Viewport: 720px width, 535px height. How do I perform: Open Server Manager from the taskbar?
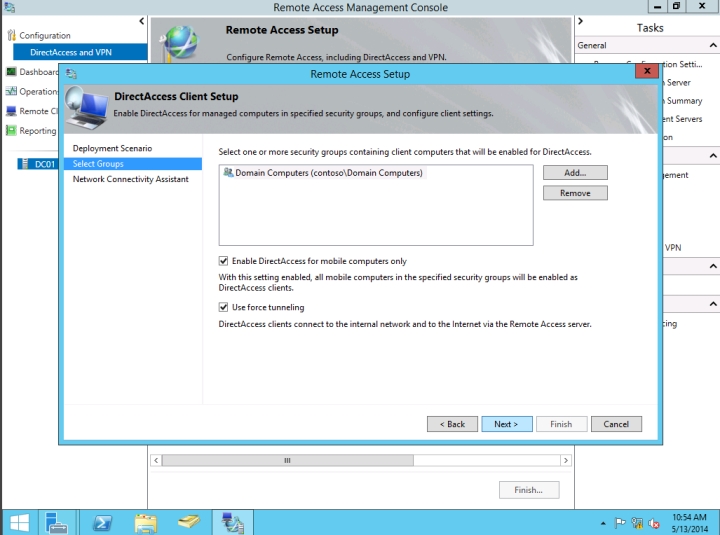click(x=55, y=522)
